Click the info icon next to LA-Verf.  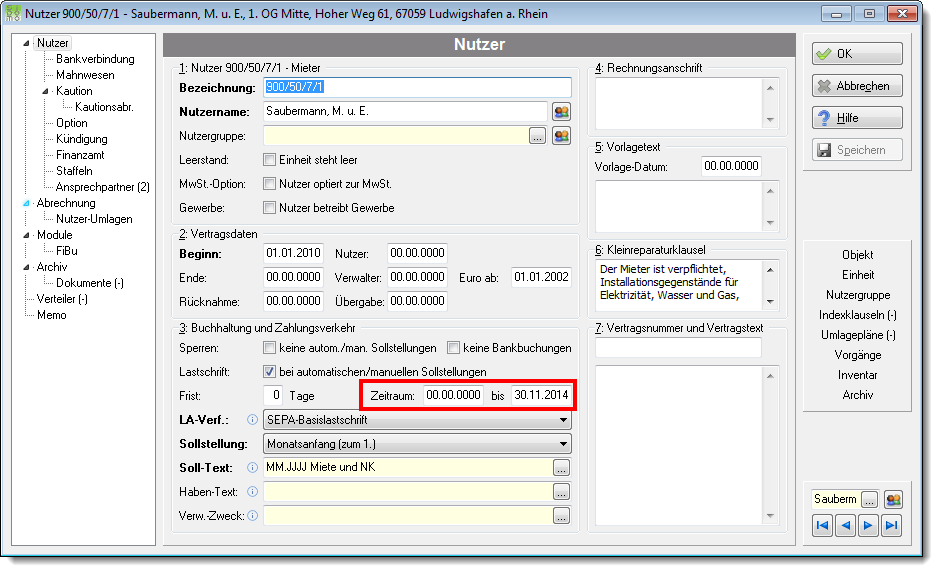click(252, 420)
